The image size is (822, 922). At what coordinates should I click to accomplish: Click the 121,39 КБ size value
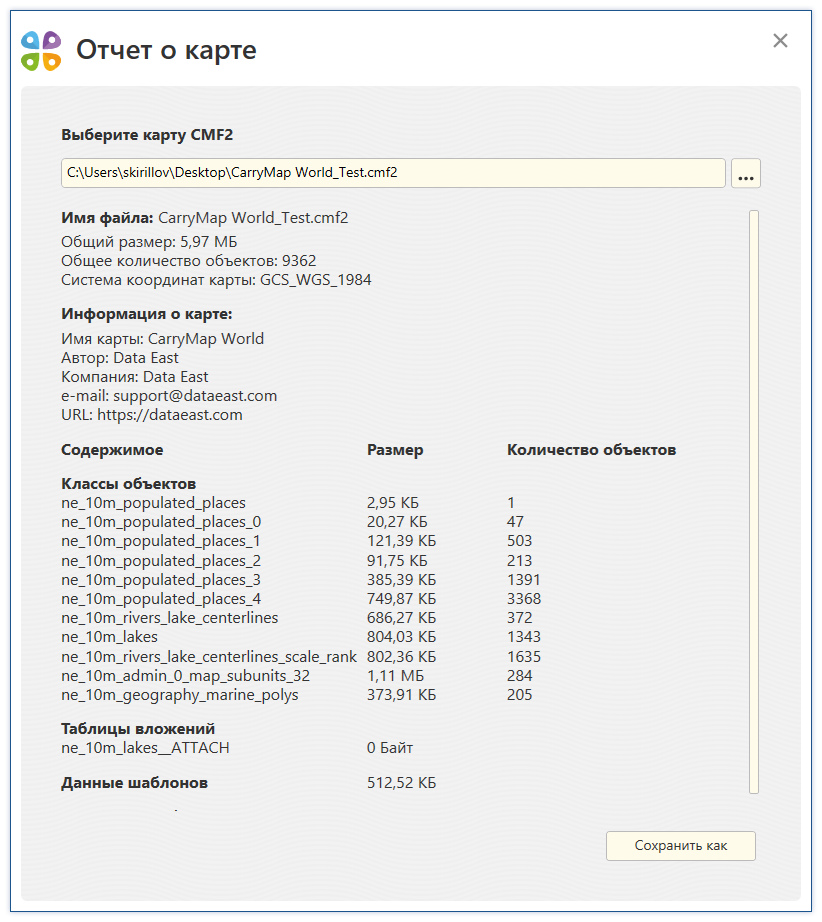tap(402, 541)
